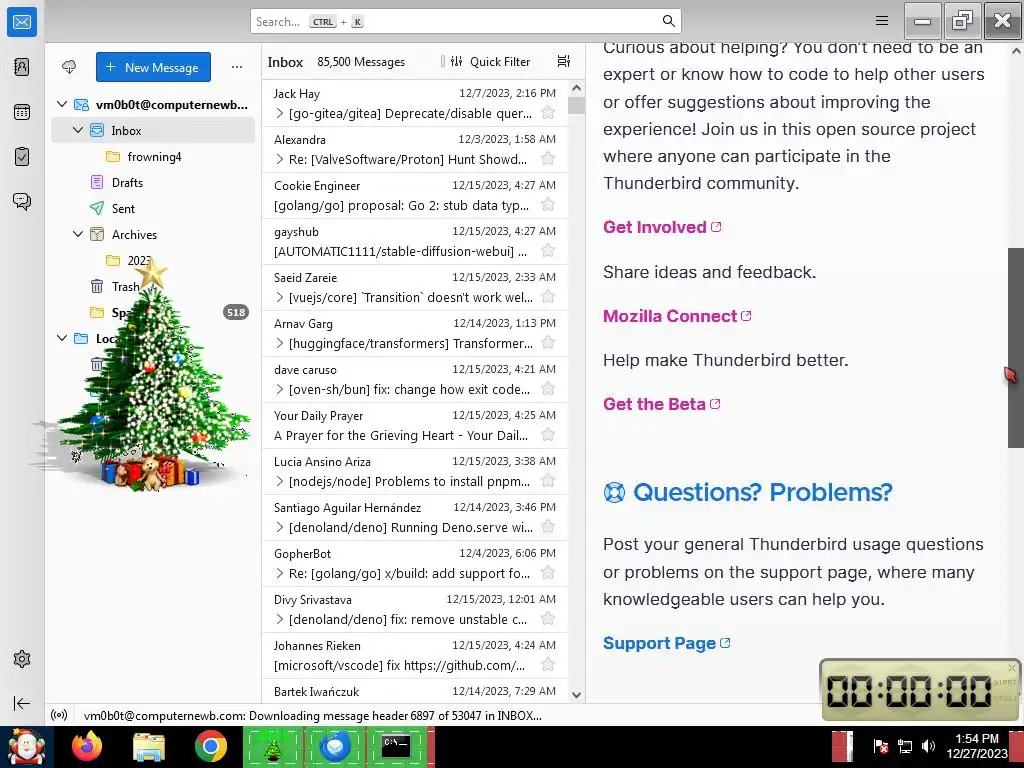Select the Drafts folder
Screen dimensions: 1024x768
pyautogui.click(x=153, y=183)
